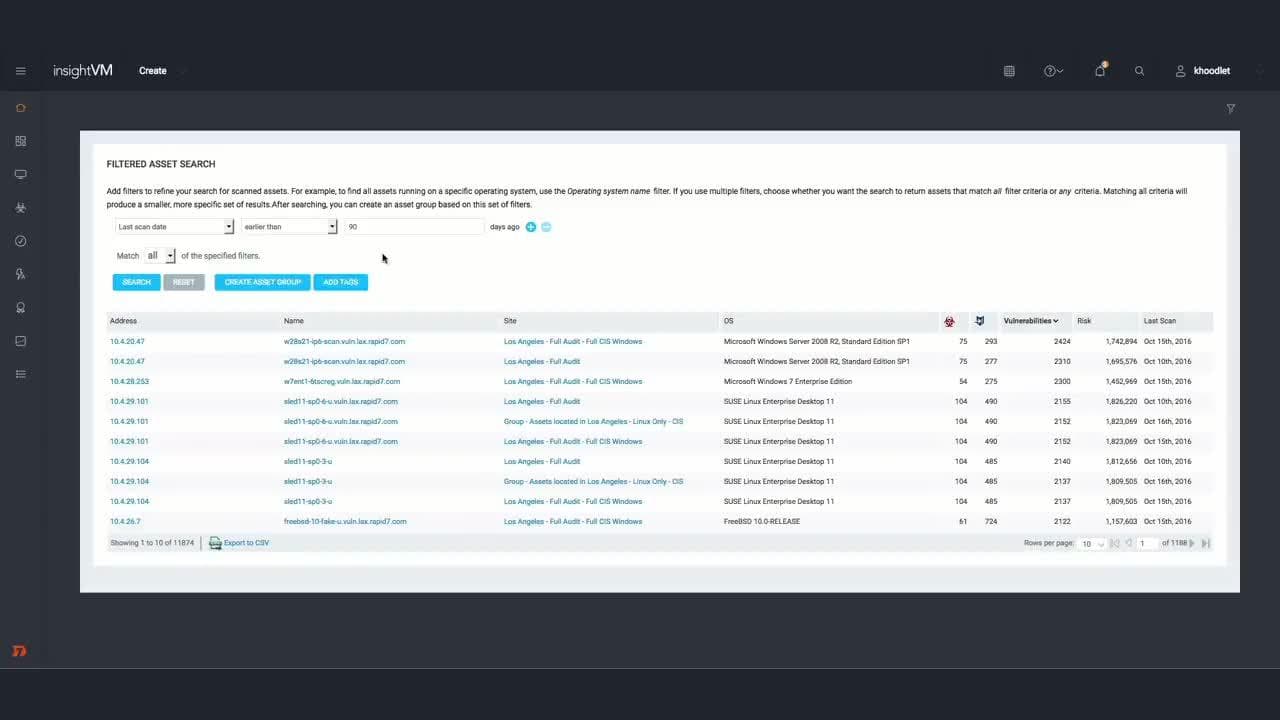Image resolution: width=1280 pixels, height=720 pixels.
Task: Click the page number input field
Action: (1148, 543)
